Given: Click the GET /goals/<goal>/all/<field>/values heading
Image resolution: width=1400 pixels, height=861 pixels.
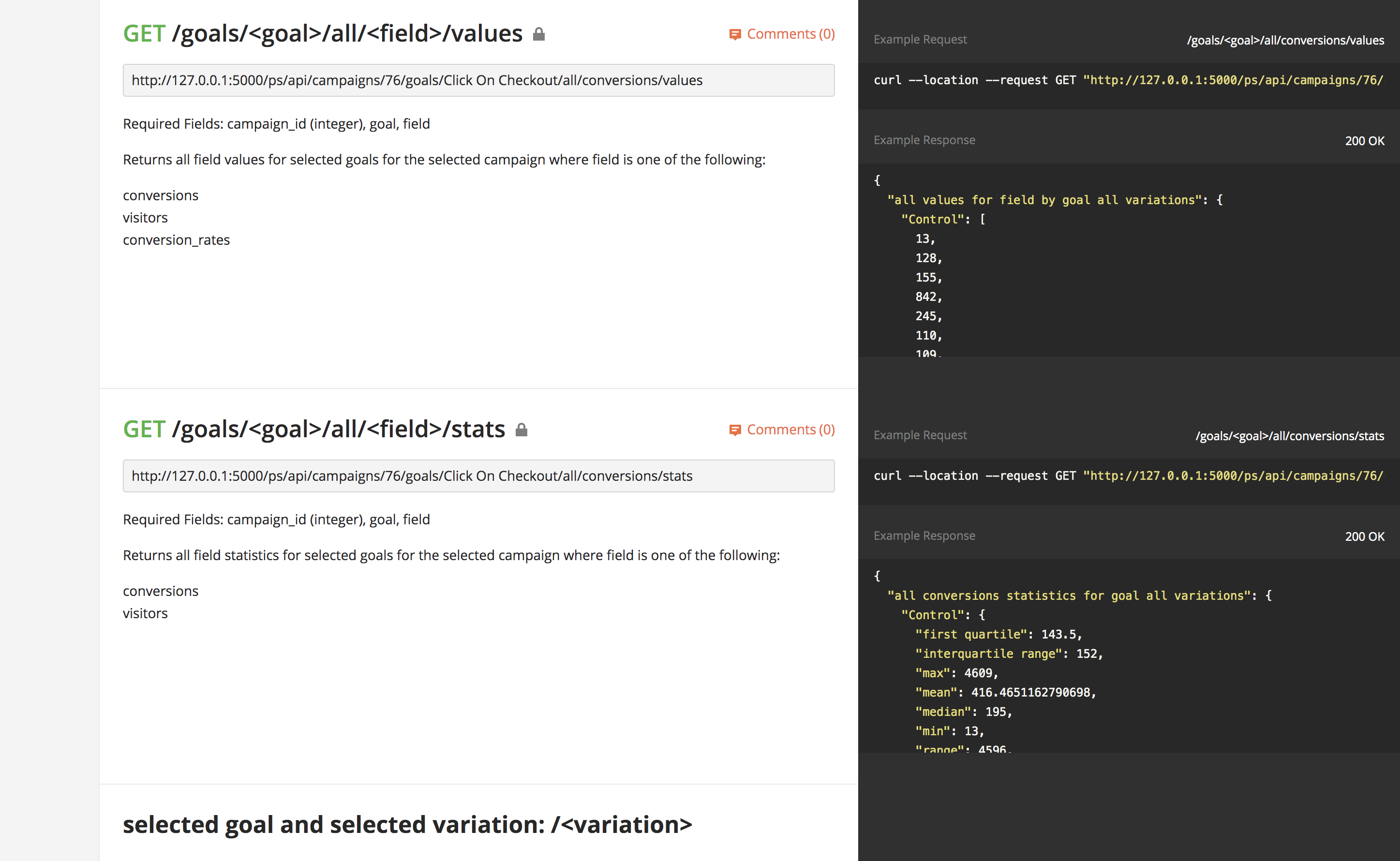Looking at the screenshot, I should [323, 33].
